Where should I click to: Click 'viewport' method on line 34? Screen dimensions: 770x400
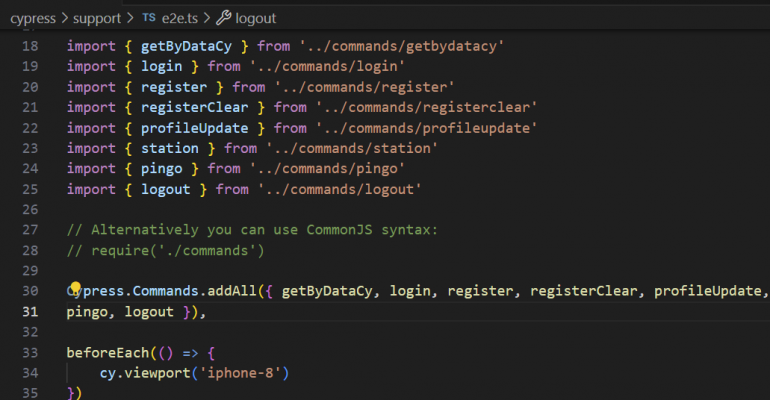(x=157, y=373)
